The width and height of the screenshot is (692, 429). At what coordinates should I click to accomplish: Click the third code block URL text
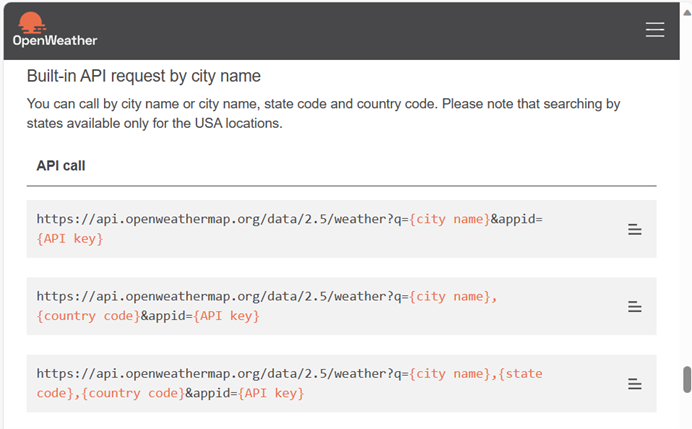290,383
